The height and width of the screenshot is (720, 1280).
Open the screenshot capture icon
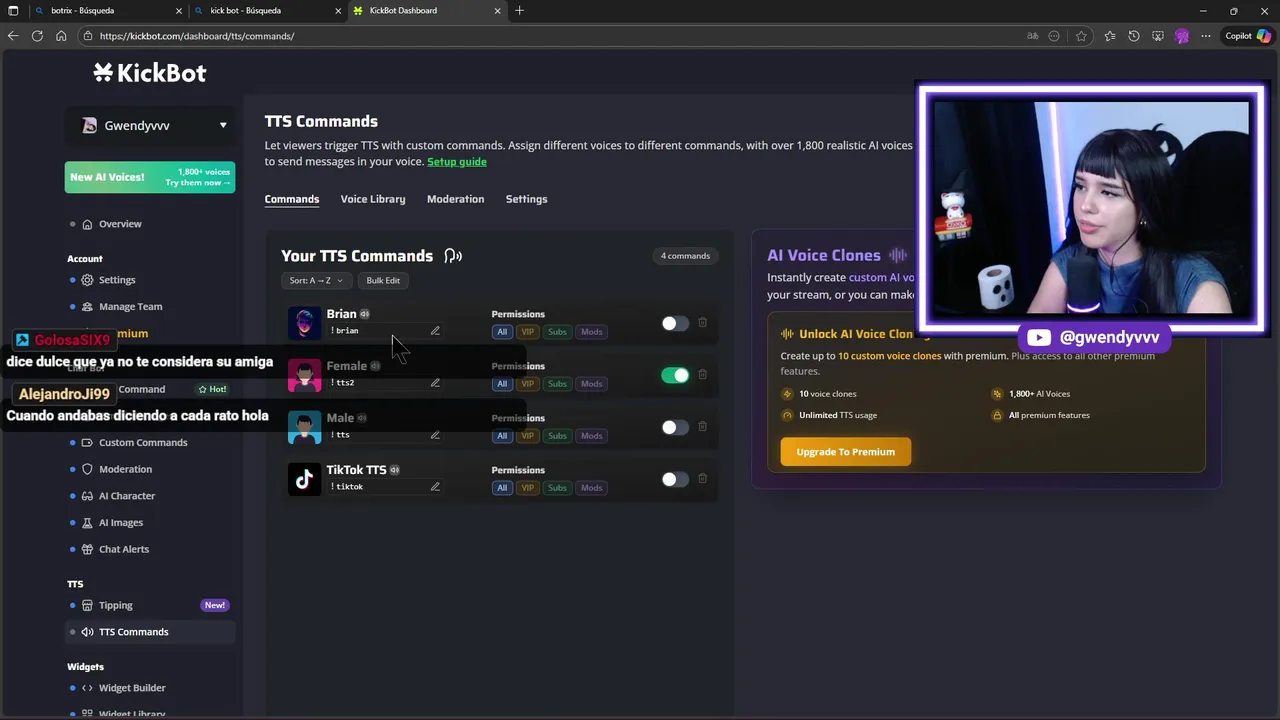pyautogui.click(x=1158, y=36)
